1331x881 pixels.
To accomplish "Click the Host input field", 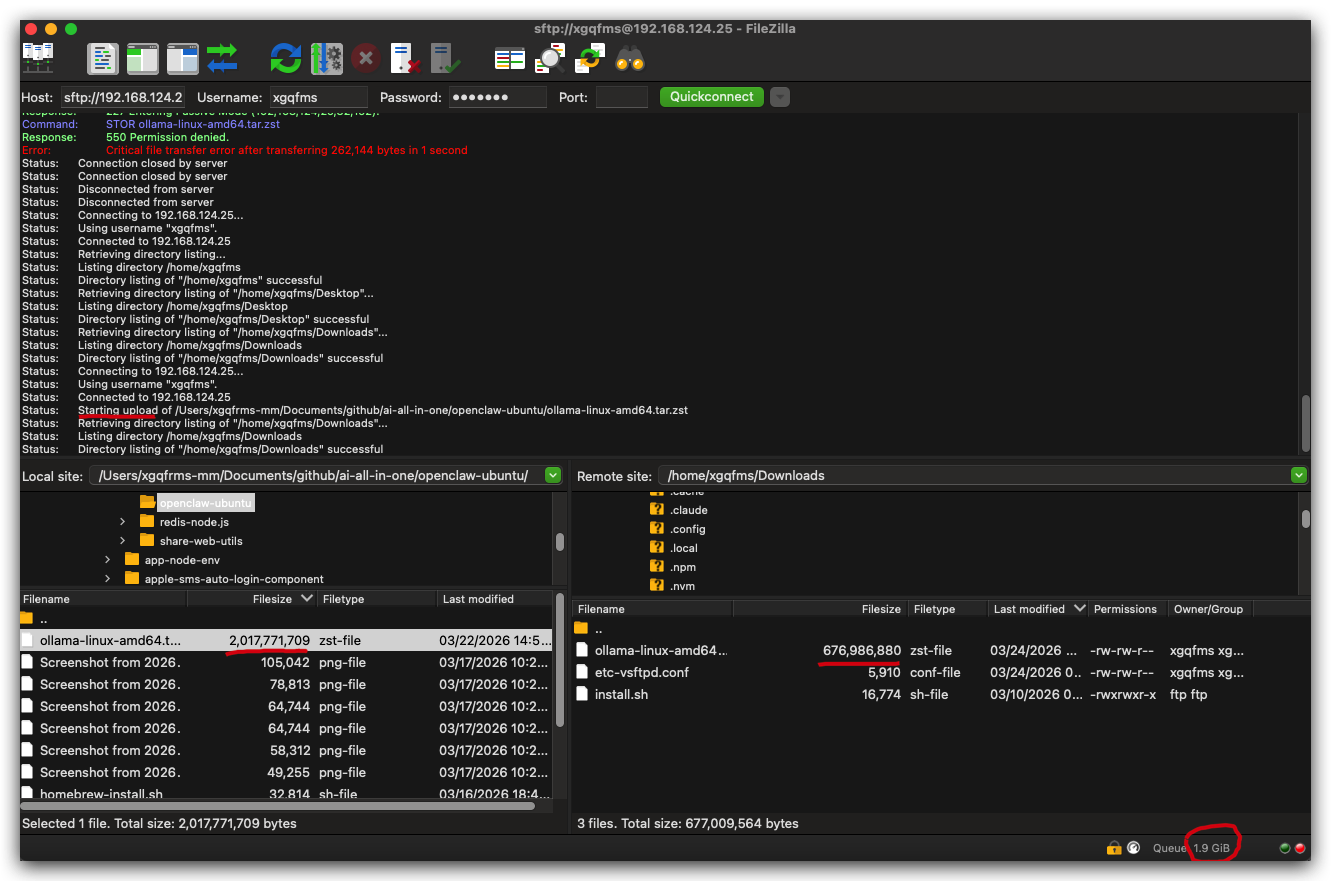I will [123, 97].
